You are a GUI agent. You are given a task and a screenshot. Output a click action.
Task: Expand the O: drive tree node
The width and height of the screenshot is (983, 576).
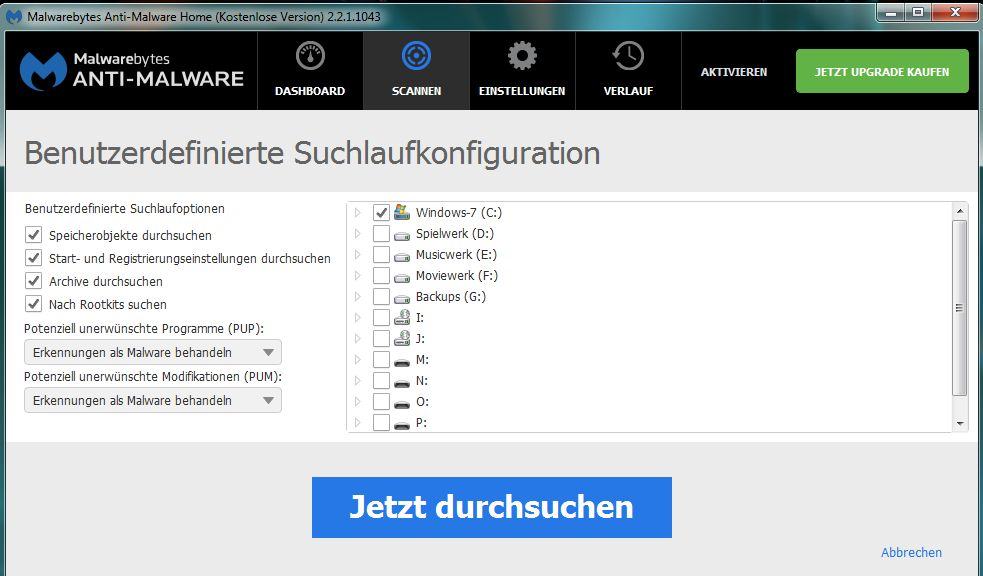coord(358,402)
